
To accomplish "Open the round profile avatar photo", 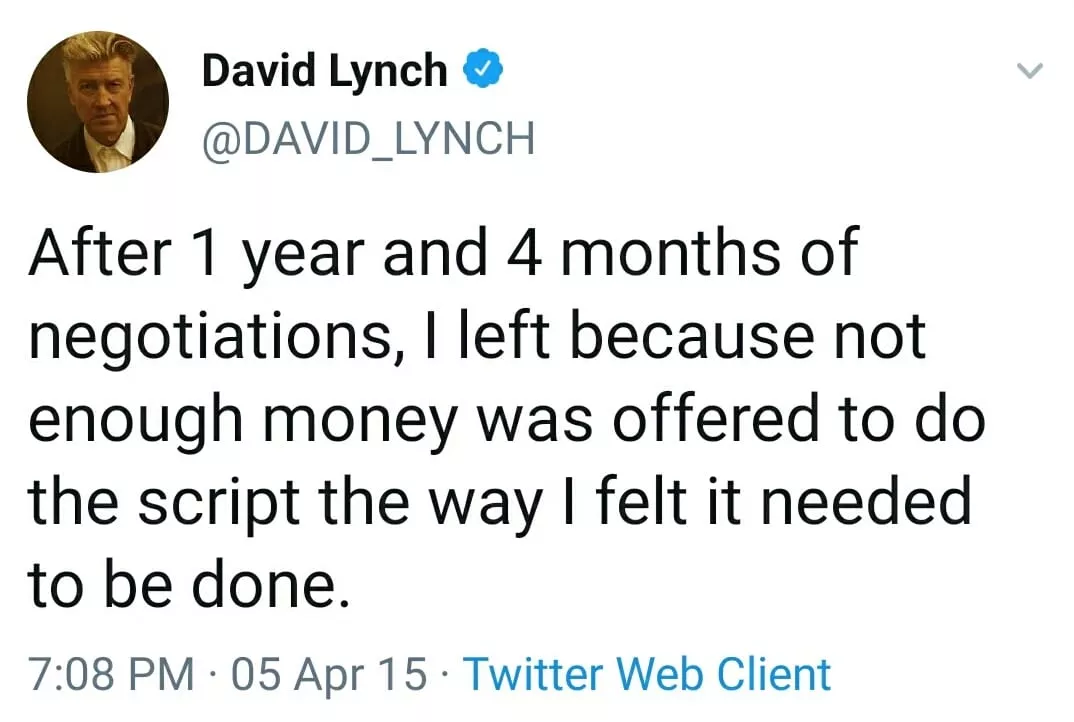I will pos(97,102).
